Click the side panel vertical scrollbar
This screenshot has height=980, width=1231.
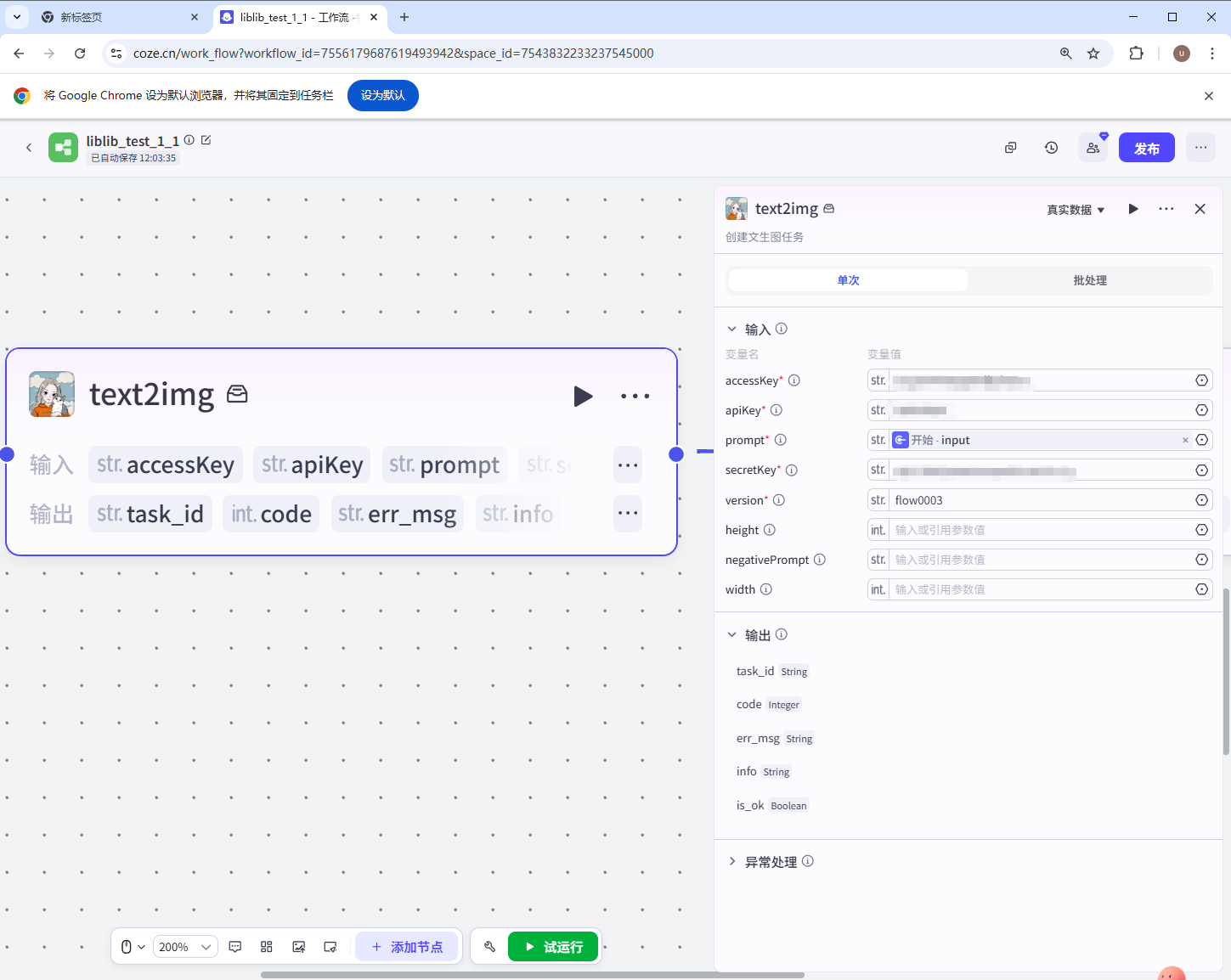pos(1226,671)
